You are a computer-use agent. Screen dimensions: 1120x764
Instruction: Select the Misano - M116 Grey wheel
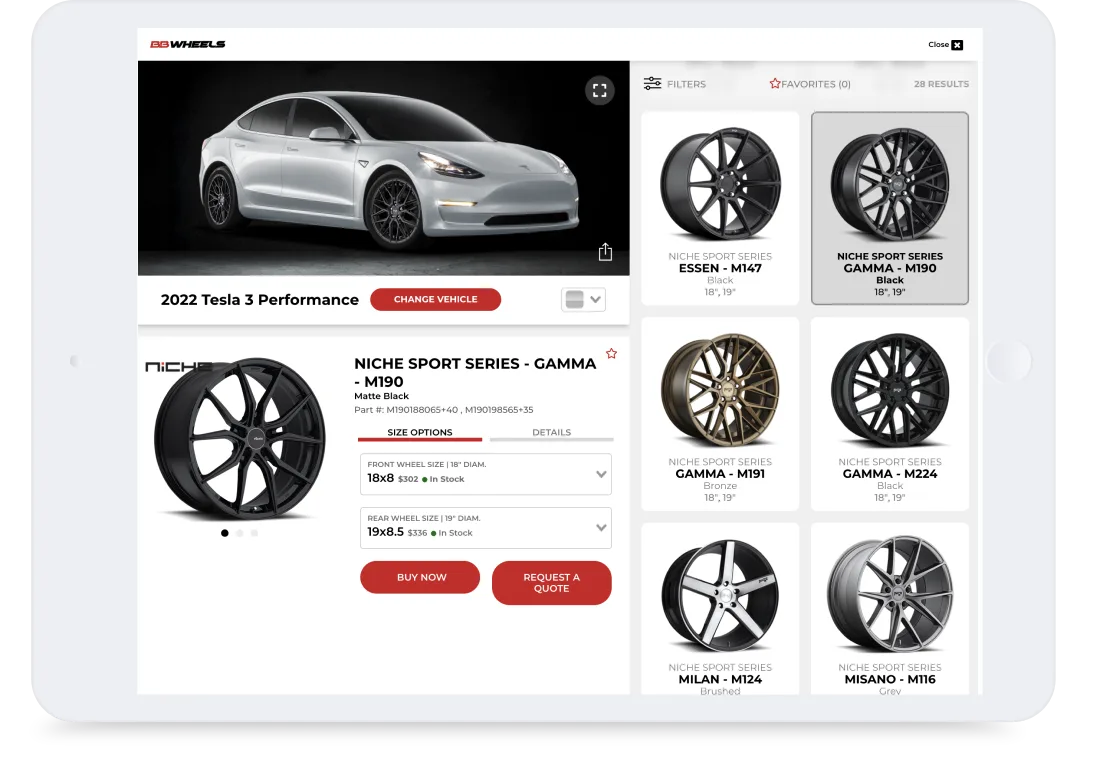pyautogui.click(x=889, y=610)
